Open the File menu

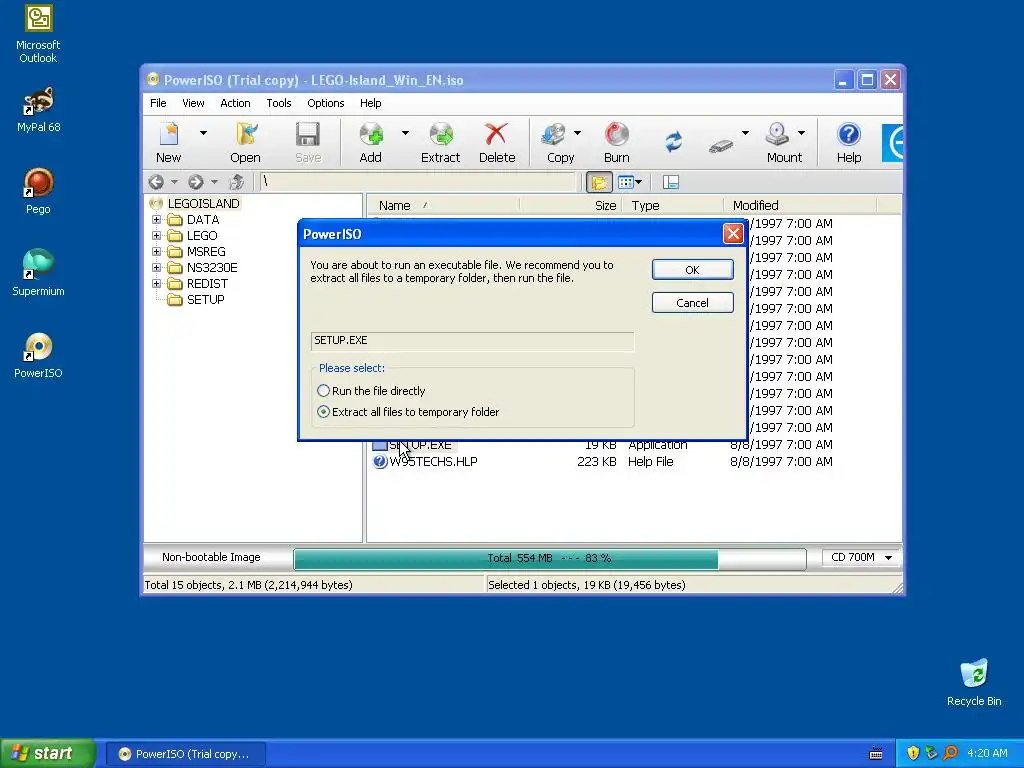click(158, 103)
